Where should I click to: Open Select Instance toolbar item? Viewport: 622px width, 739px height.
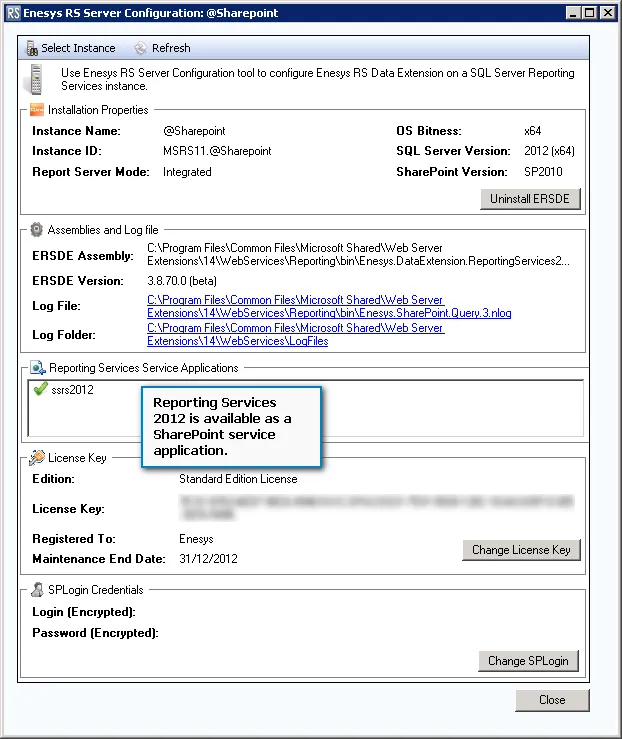(x=71, y=48)
